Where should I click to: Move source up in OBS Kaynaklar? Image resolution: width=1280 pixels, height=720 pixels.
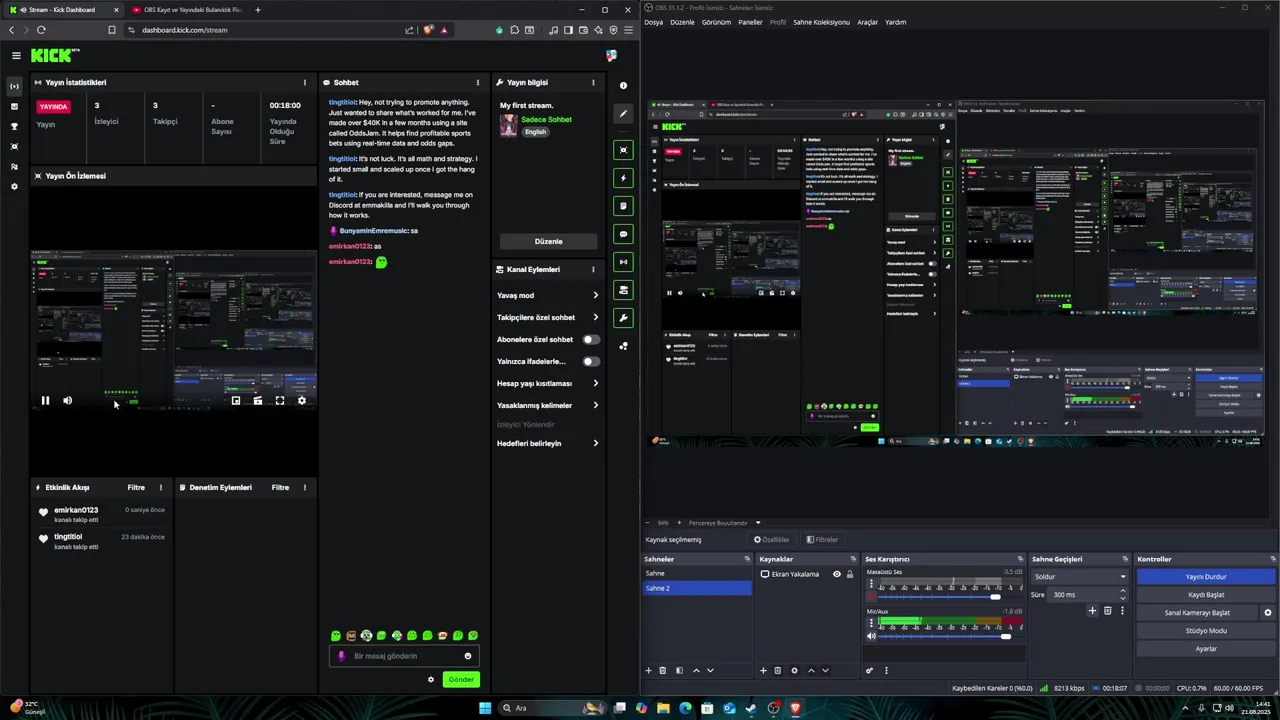[x=811, y=670]
